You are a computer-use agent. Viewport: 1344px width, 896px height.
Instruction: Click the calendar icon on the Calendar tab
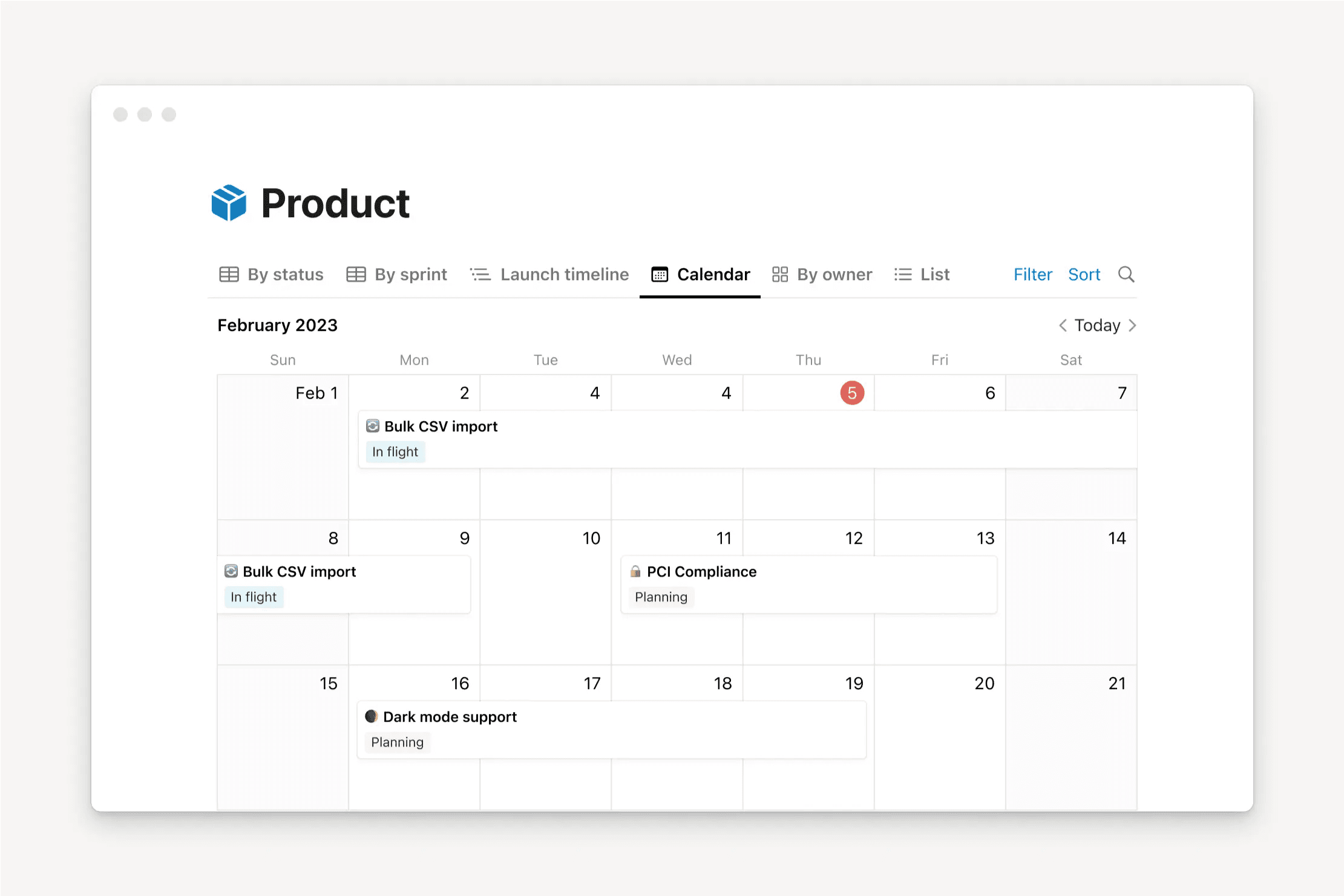[660, 274]
